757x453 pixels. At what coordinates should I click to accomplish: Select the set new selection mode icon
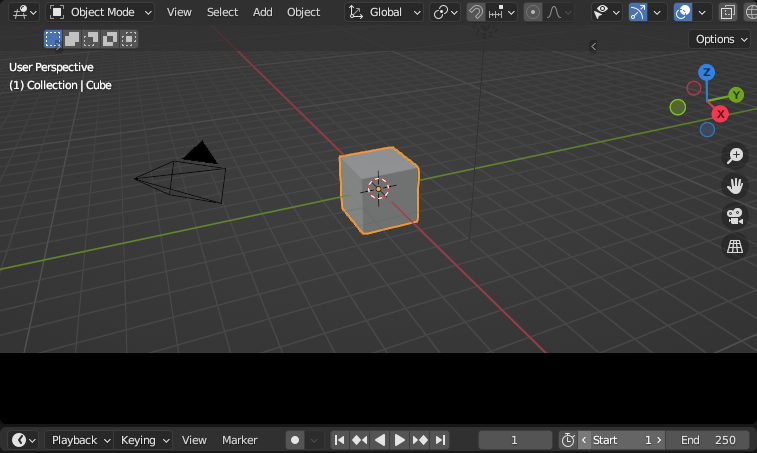(53, 39)
